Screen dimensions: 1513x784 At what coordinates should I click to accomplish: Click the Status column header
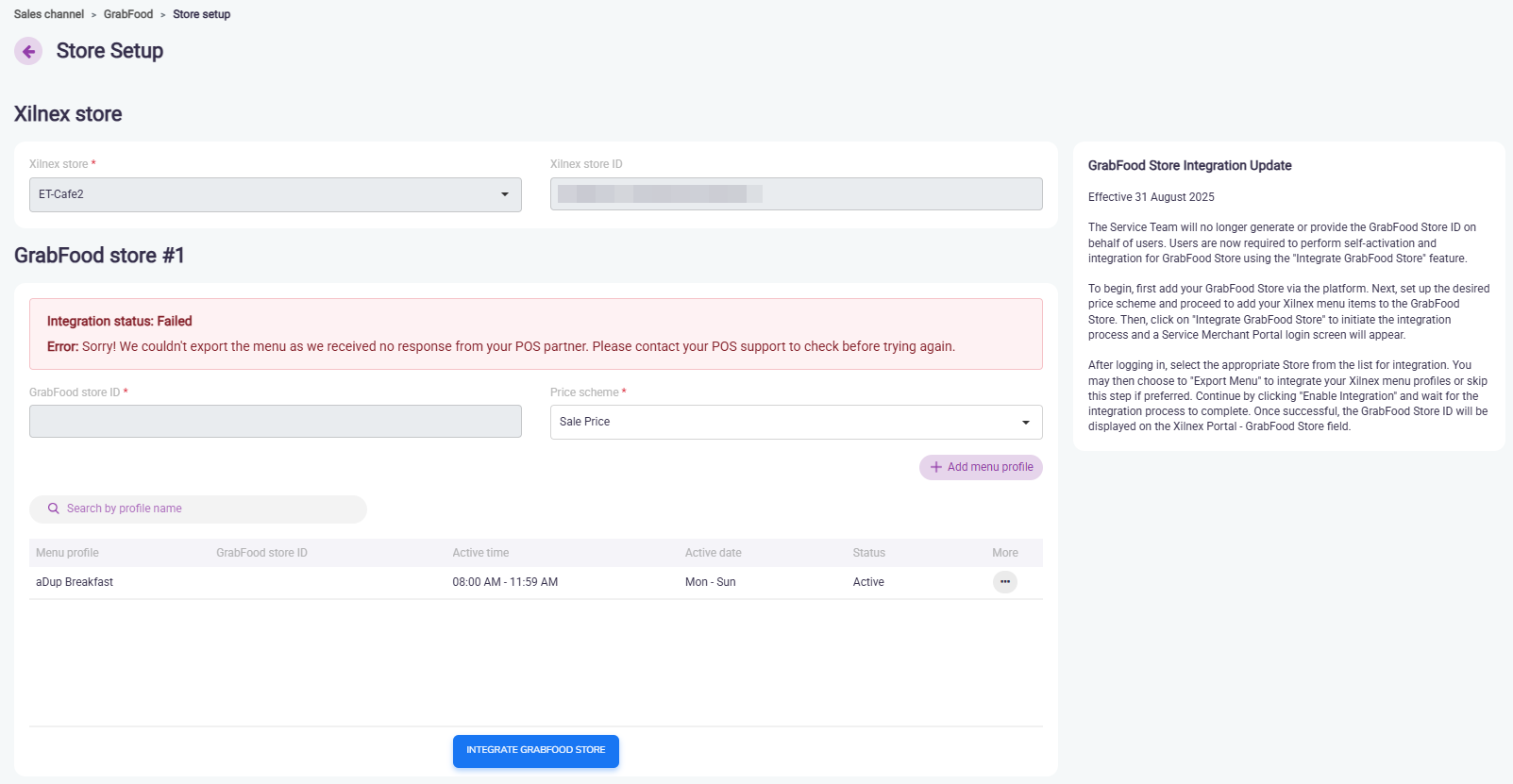(868, 553)
